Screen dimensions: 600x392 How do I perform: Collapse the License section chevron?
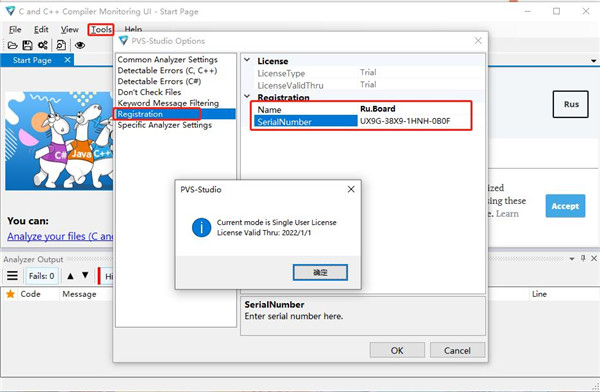[x=247, y=60]
